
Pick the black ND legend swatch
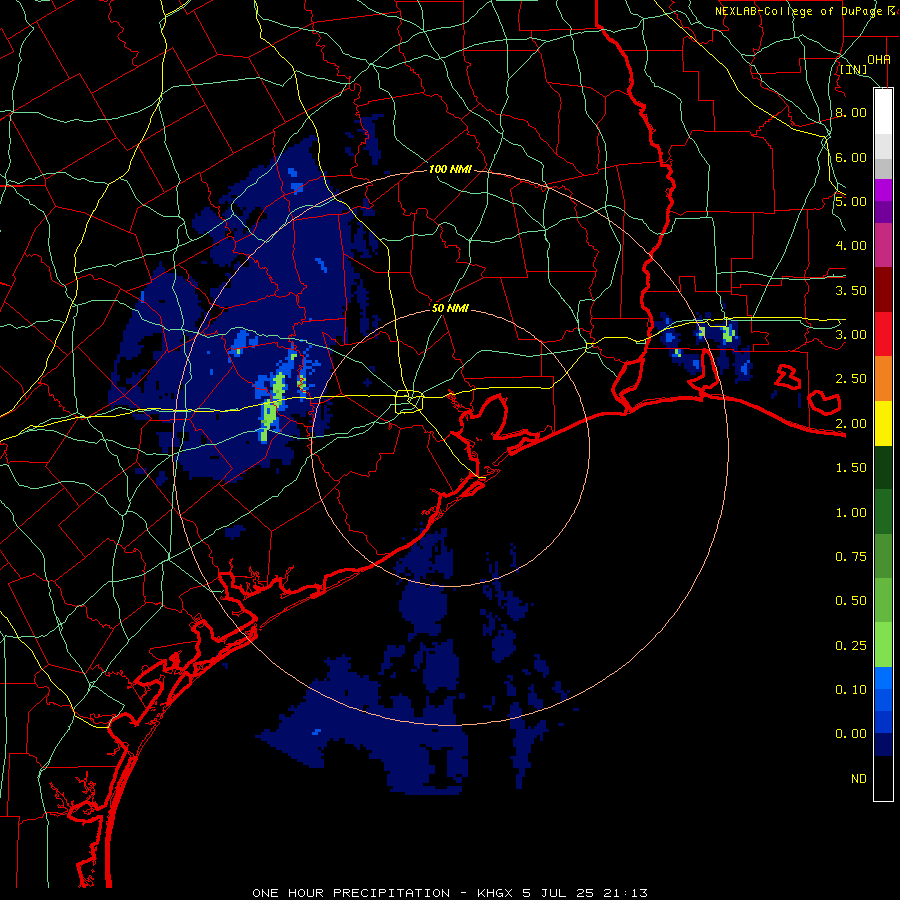click(883, 778)
